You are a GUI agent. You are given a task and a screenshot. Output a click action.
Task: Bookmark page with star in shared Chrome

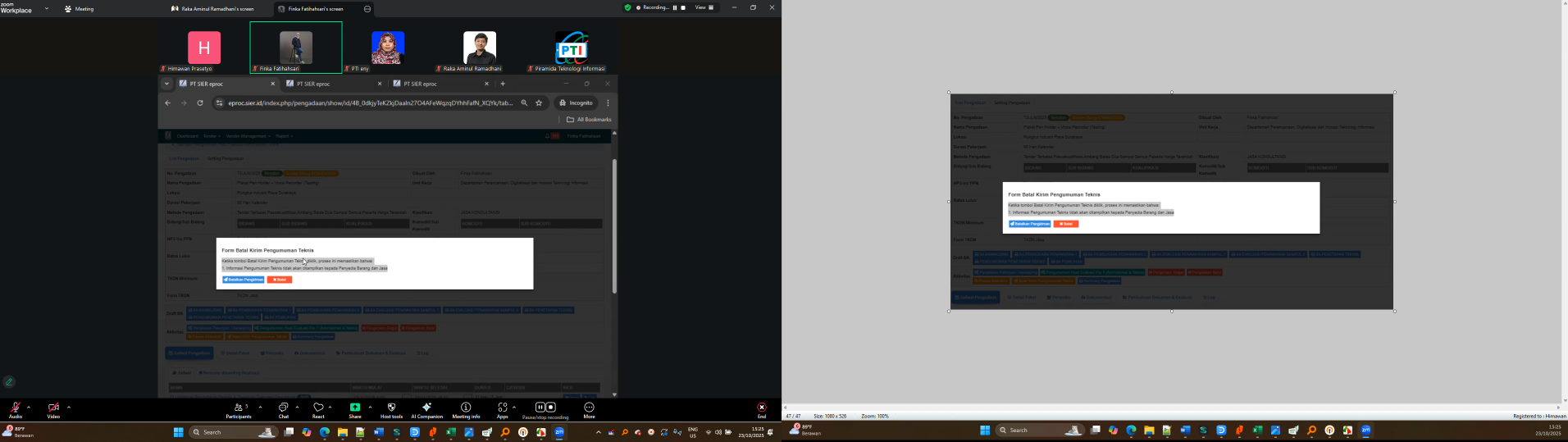click(539, 103)
